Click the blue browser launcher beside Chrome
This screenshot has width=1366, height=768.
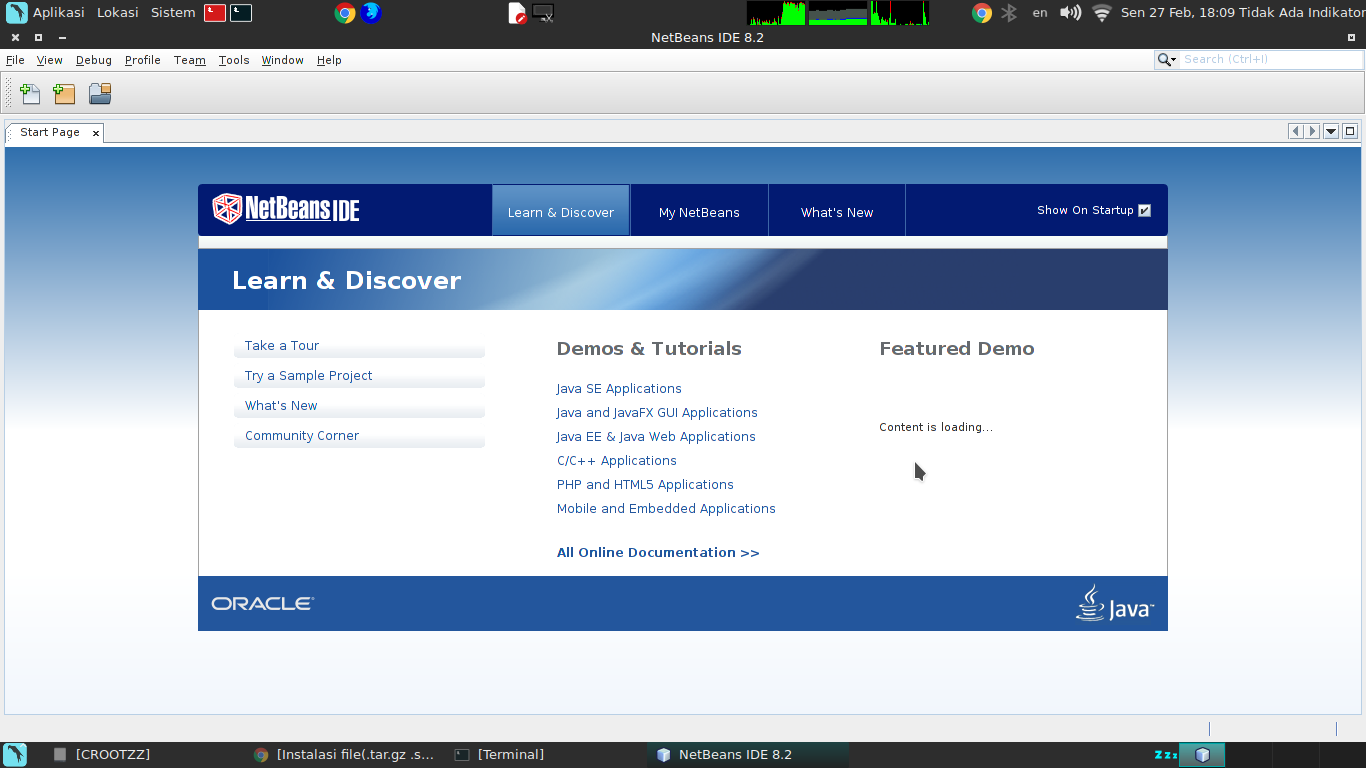coord(371,13)
